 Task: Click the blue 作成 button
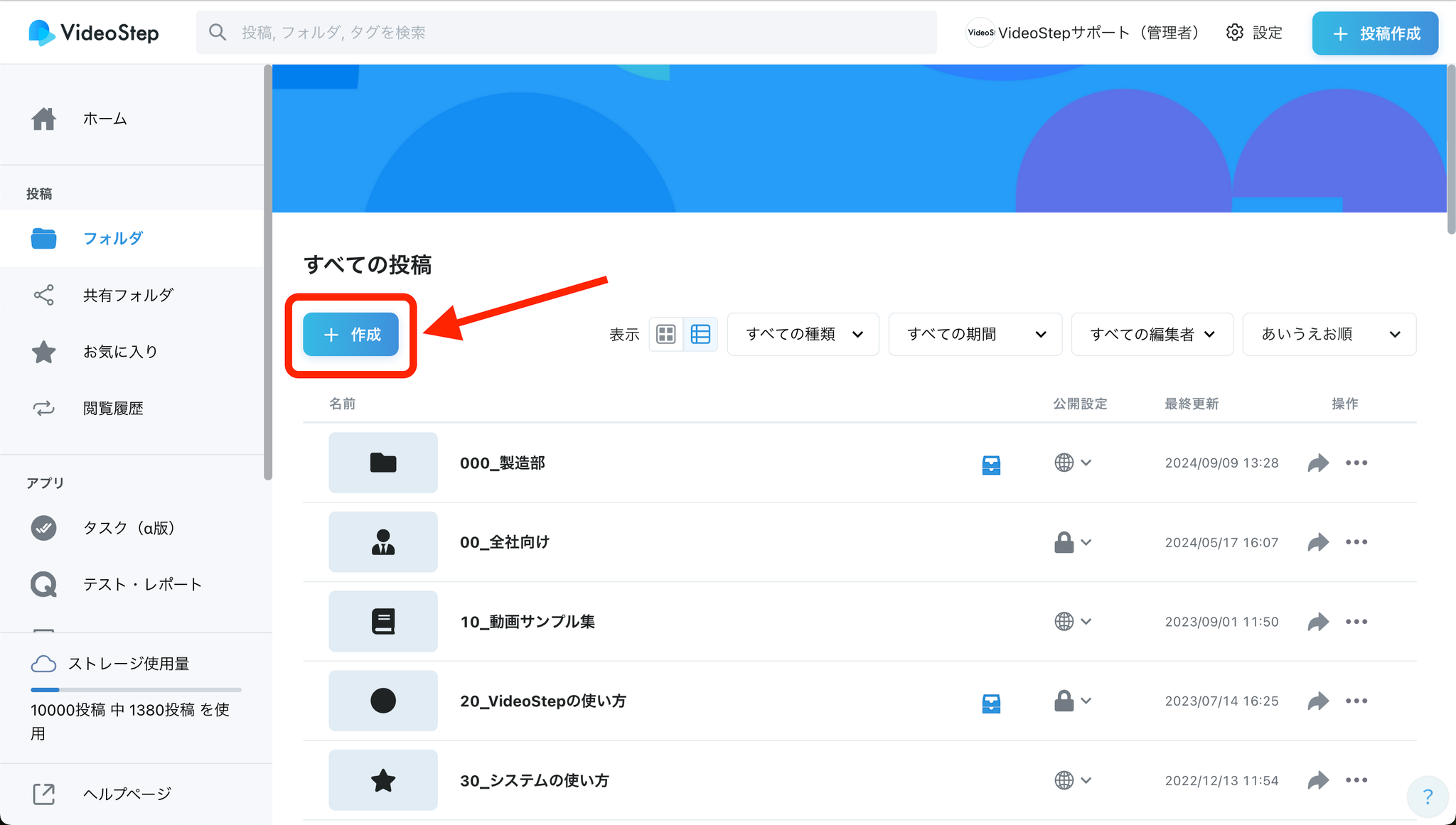[x=350, y=334]
